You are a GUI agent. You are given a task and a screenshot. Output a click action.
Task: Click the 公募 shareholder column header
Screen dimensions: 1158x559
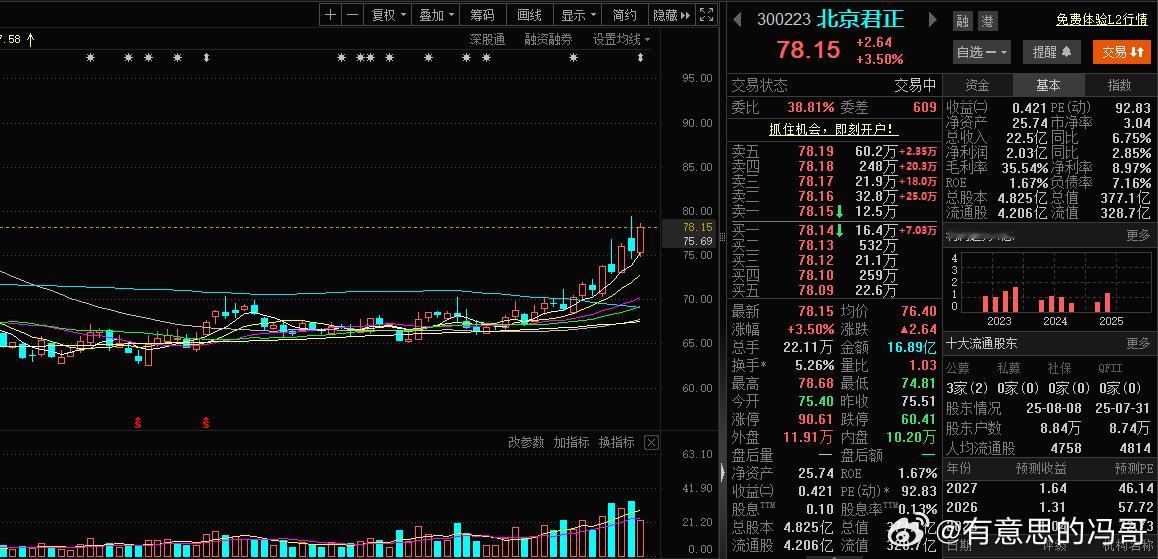959,368
